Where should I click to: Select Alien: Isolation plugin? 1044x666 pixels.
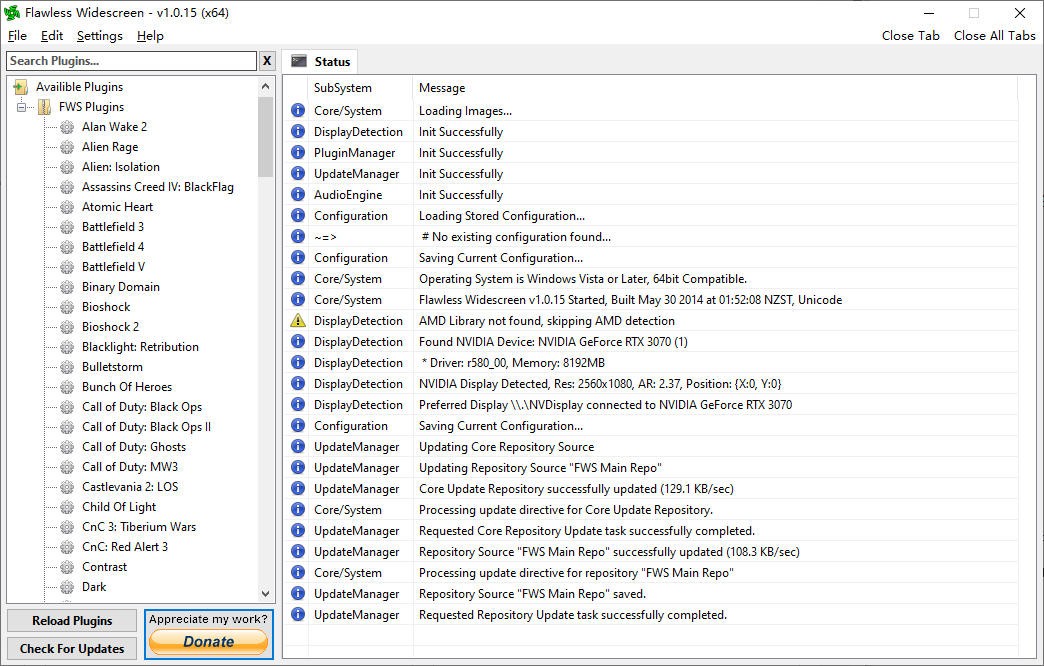[x=121, y=167]
